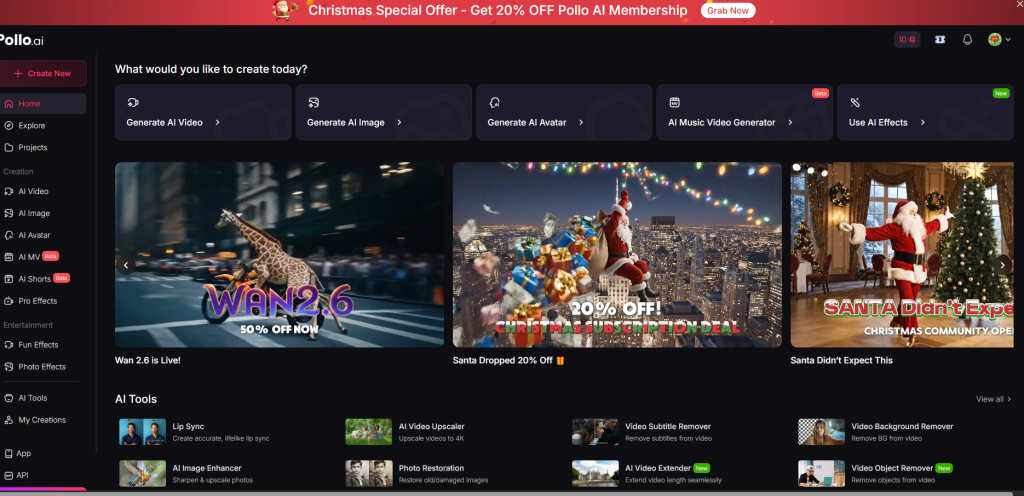Click the Explore compass icon
Image resolution: width=1024 pixels, height=496 pixels.
(8, 125)
